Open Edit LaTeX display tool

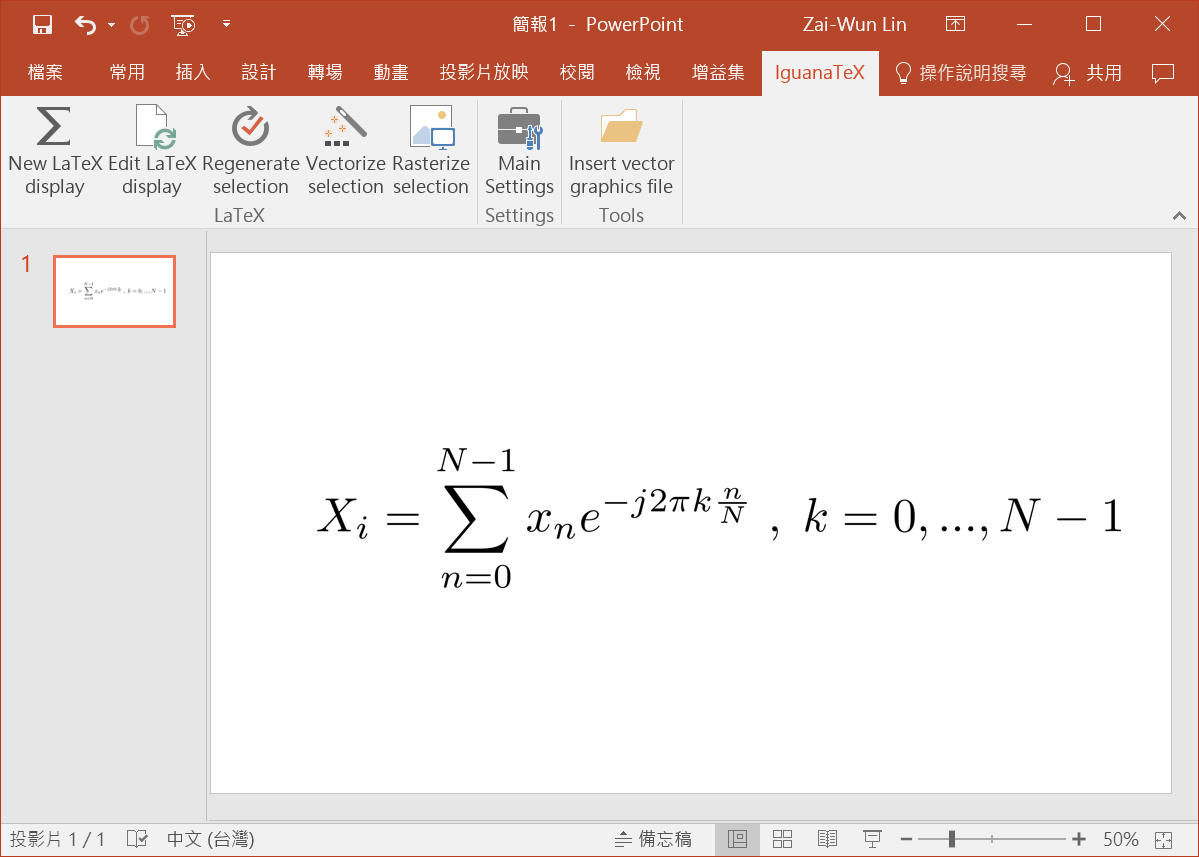tap(152, 128)
